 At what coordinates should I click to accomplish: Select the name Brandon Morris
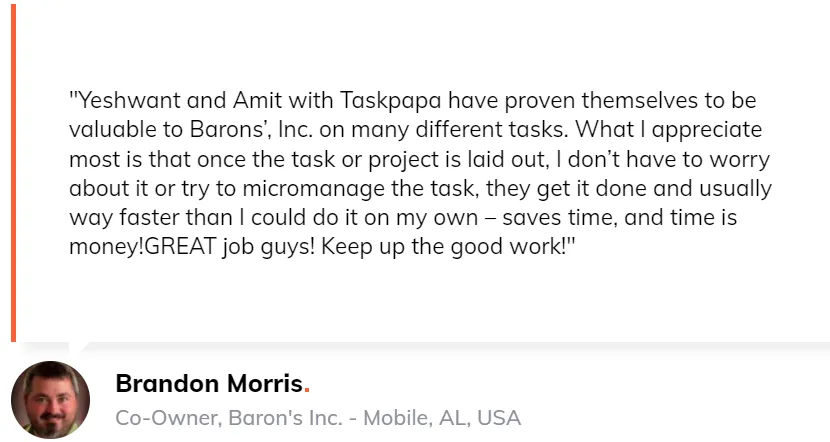click(x=209, y=383)
